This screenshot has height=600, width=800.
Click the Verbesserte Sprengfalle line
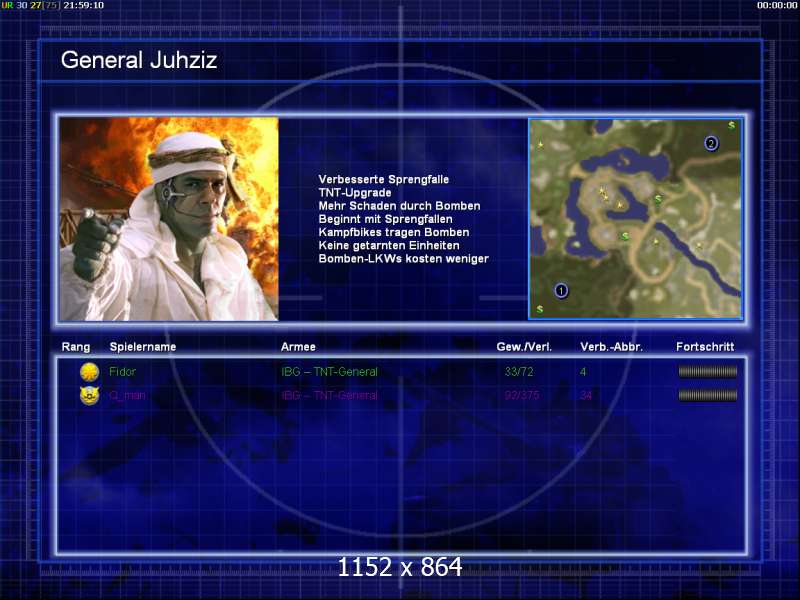(x=384, y=180)
